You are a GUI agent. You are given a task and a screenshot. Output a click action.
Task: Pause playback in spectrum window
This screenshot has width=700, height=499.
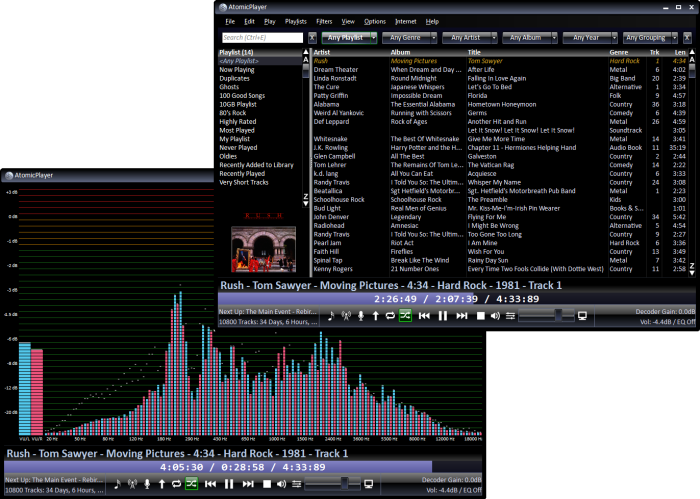coord(229,484)
